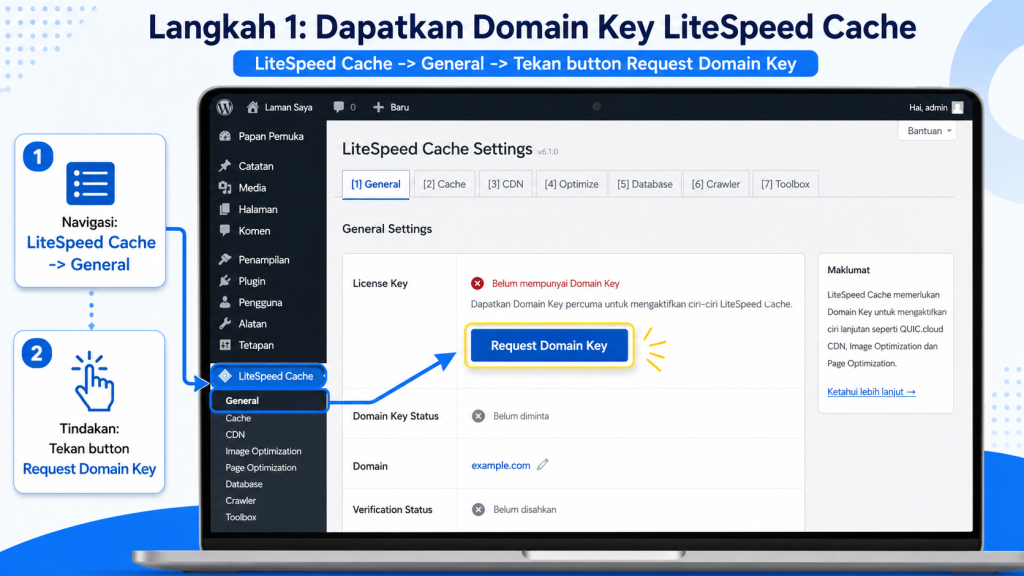
Task: Select Toolbox submenu item
Action: click(x=240, y=517)
